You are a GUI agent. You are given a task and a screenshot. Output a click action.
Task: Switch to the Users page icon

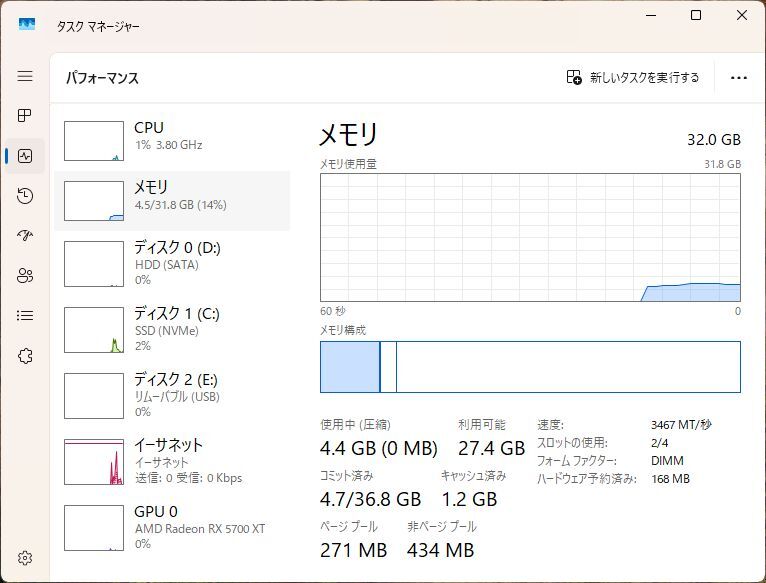[x=25, y=276]
